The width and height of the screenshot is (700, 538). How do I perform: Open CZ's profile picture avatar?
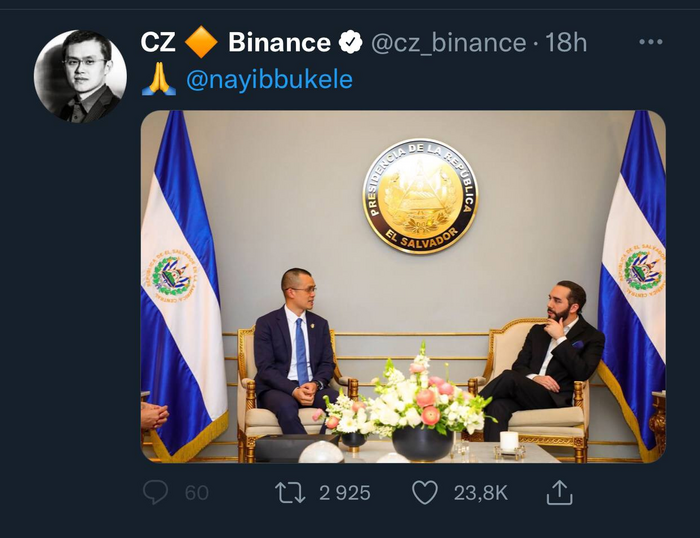[80, 76]
